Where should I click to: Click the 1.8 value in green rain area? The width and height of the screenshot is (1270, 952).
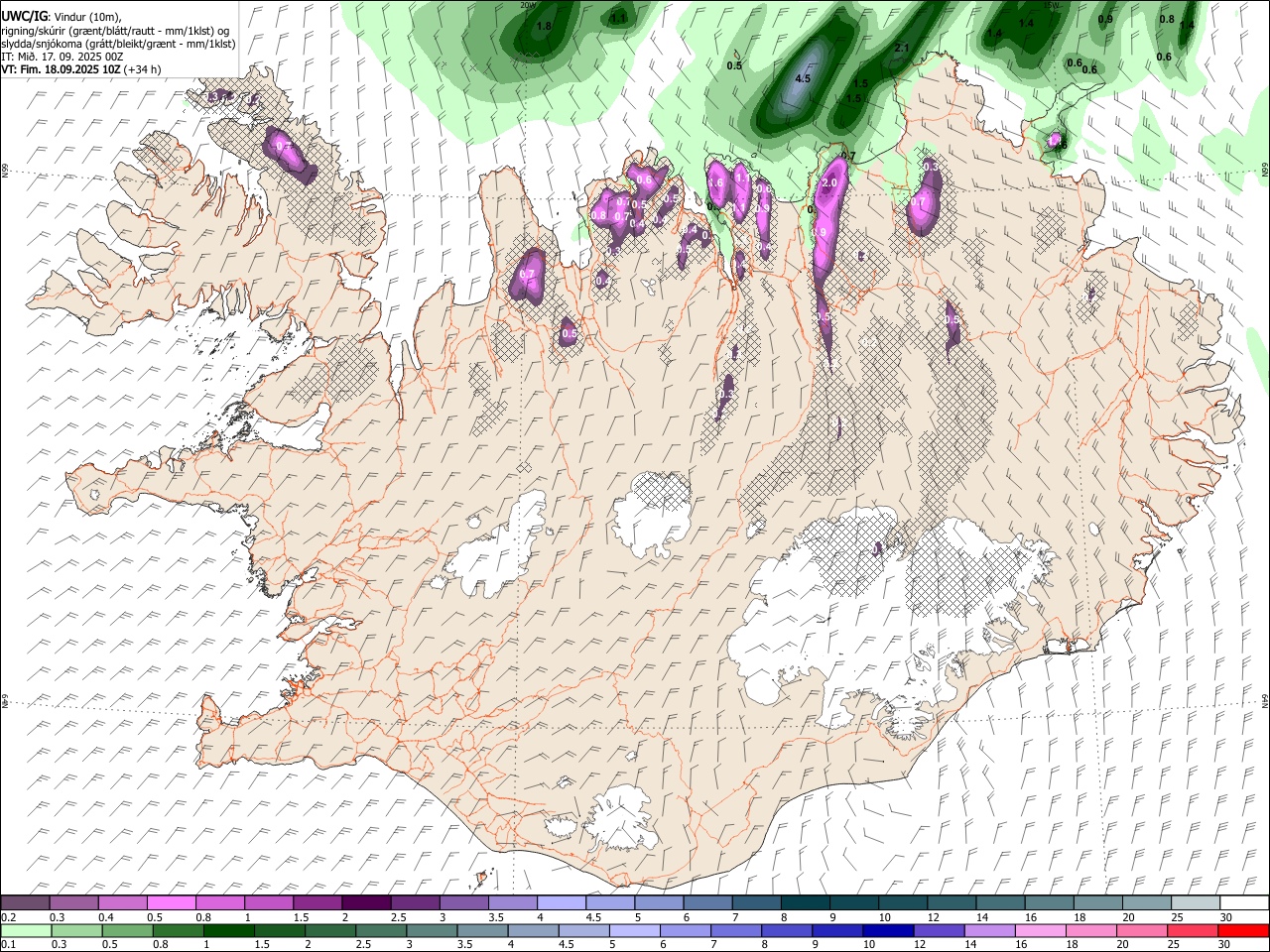544,26
